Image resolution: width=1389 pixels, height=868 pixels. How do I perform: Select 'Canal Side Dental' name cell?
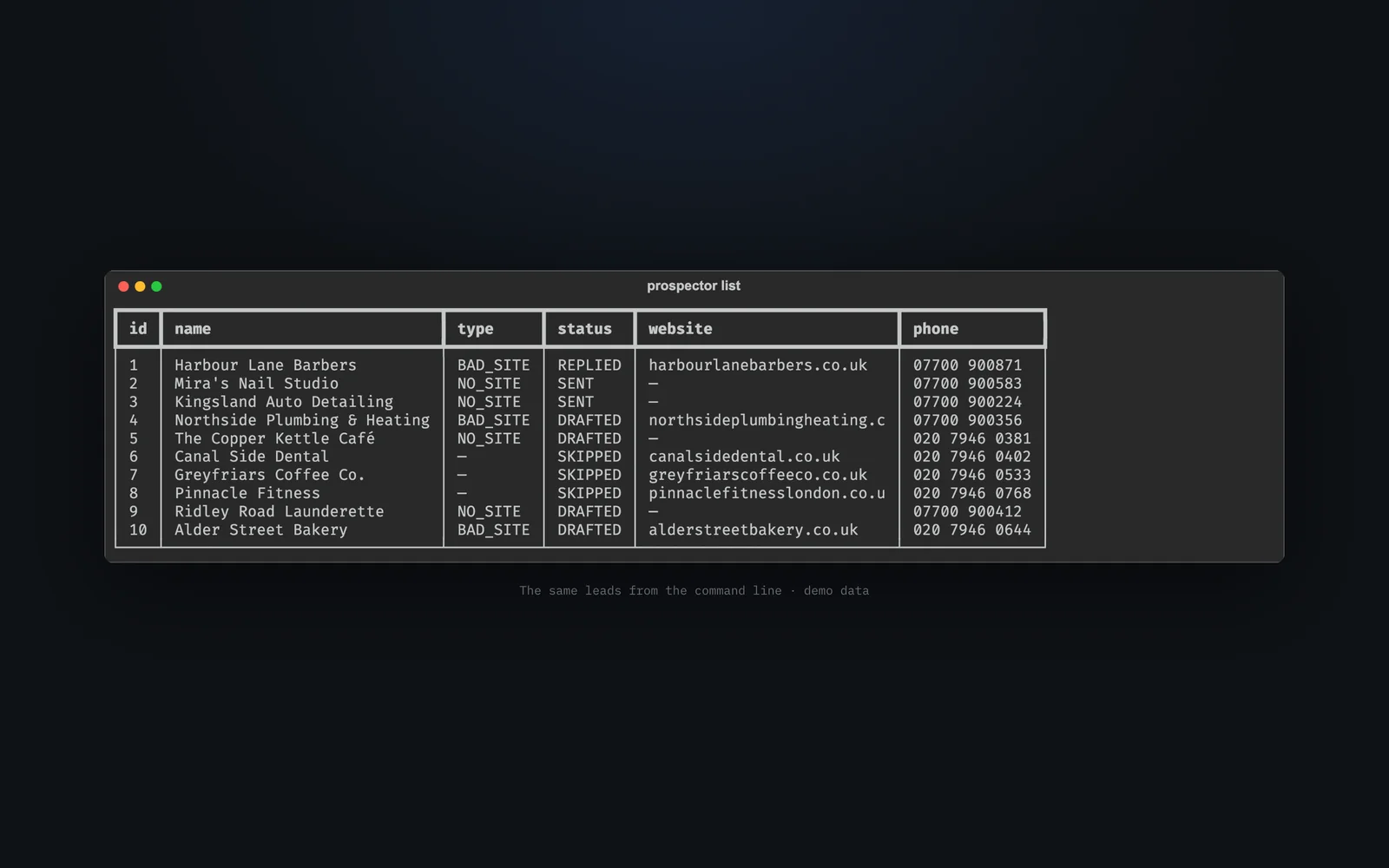click(x=252, y=457)
